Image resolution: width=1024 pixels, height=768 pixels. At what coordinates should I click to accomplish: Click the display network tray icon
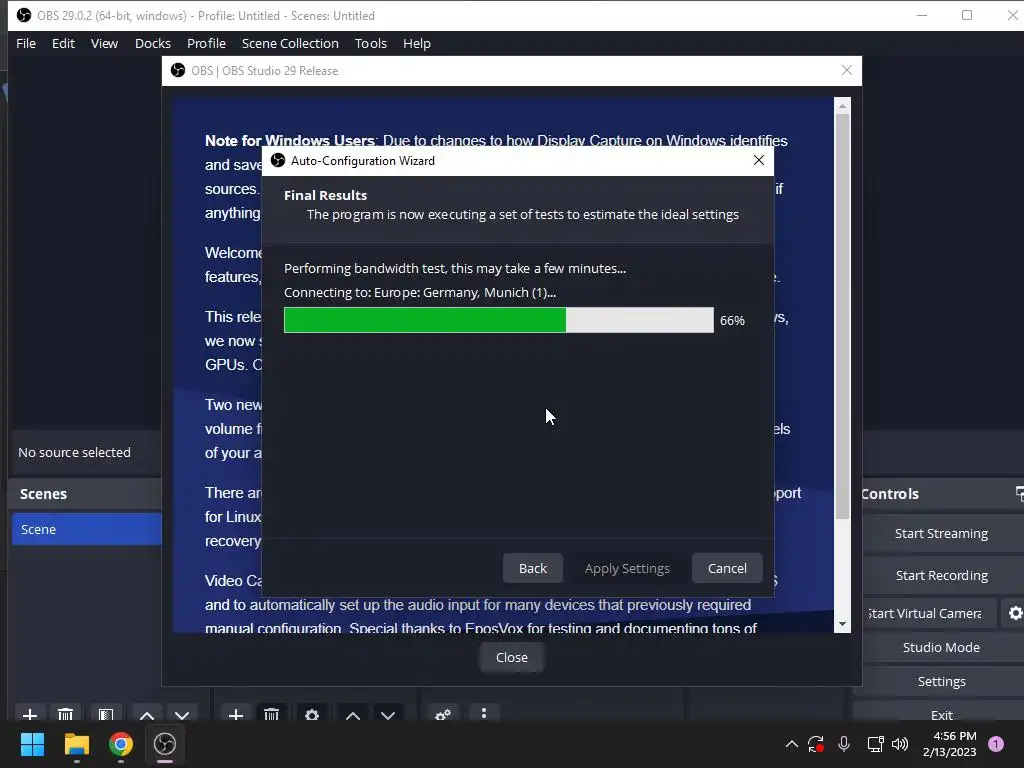tap(875, 744)
